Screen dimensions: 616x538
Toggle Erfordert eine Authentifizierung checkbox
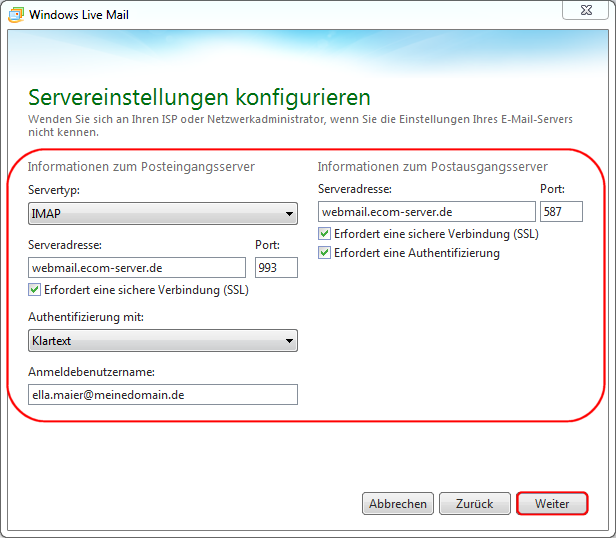(x=324, y=253)
